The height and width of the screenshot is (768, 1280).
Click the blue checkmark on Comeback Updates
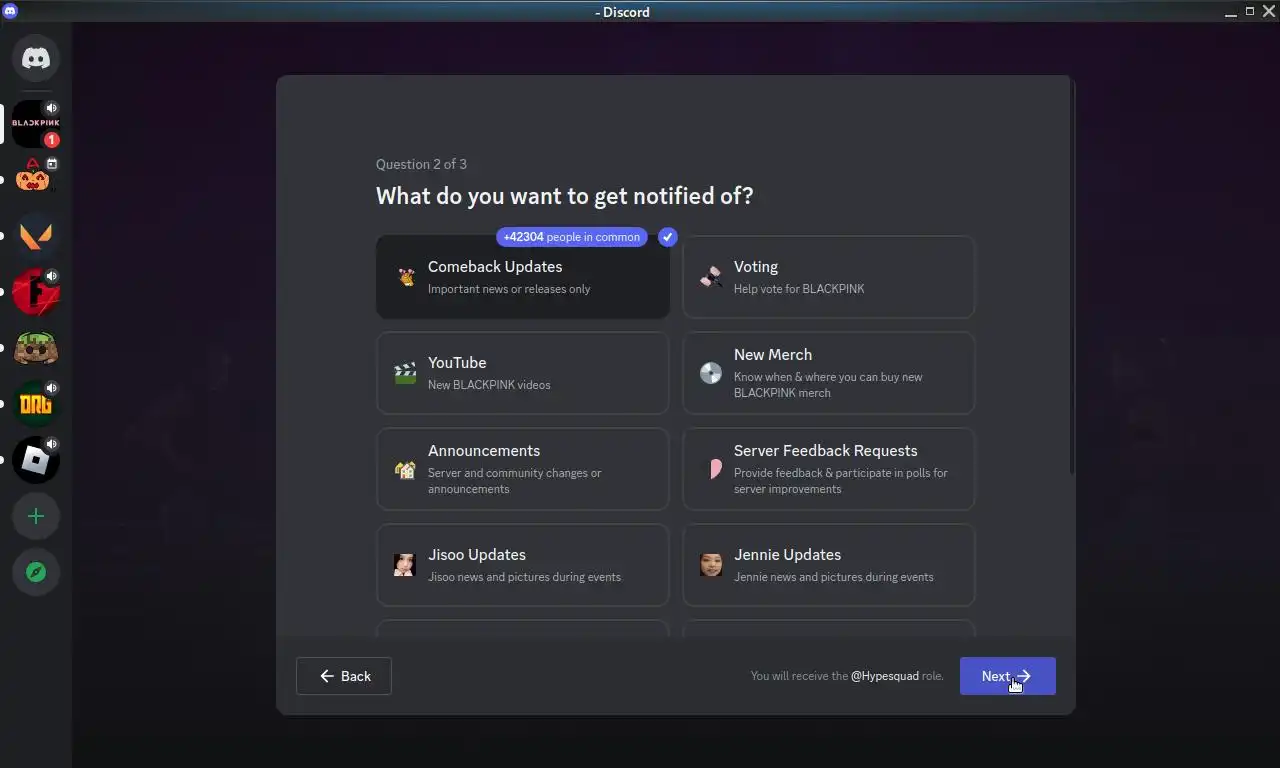click(668, 237)
